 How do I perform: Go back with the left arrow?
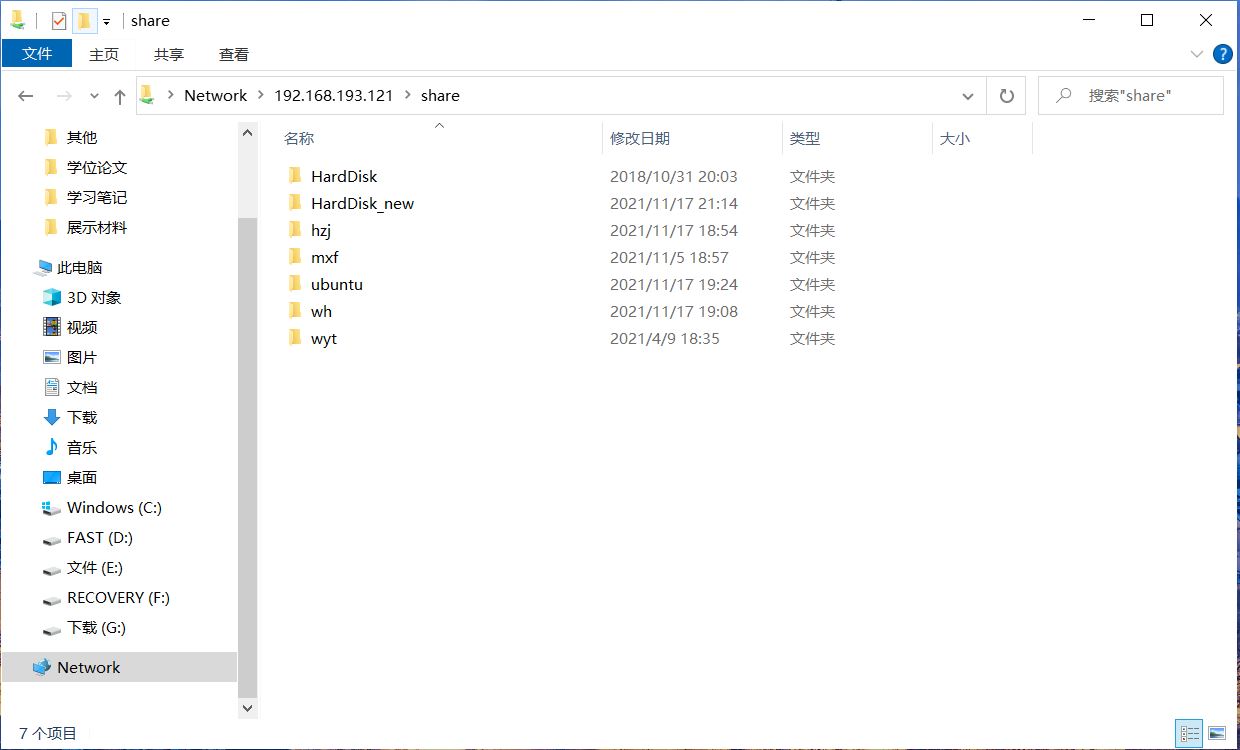26,96
